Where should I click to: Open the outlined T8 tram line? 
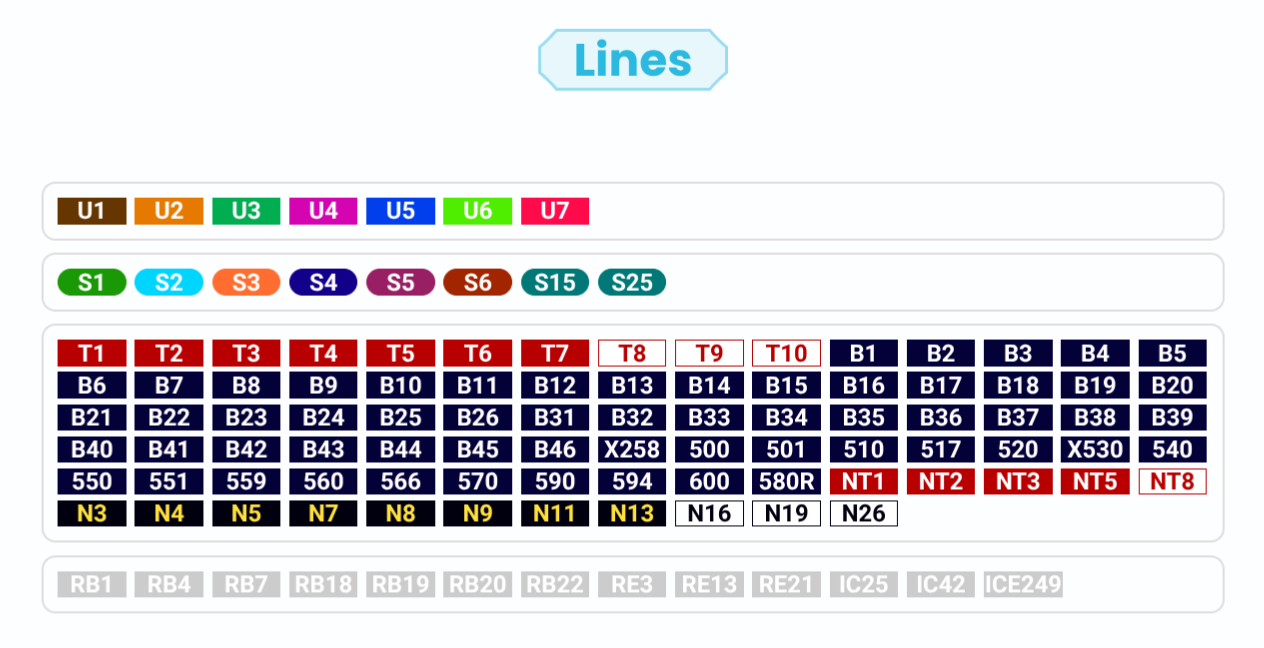click(632, 353)
